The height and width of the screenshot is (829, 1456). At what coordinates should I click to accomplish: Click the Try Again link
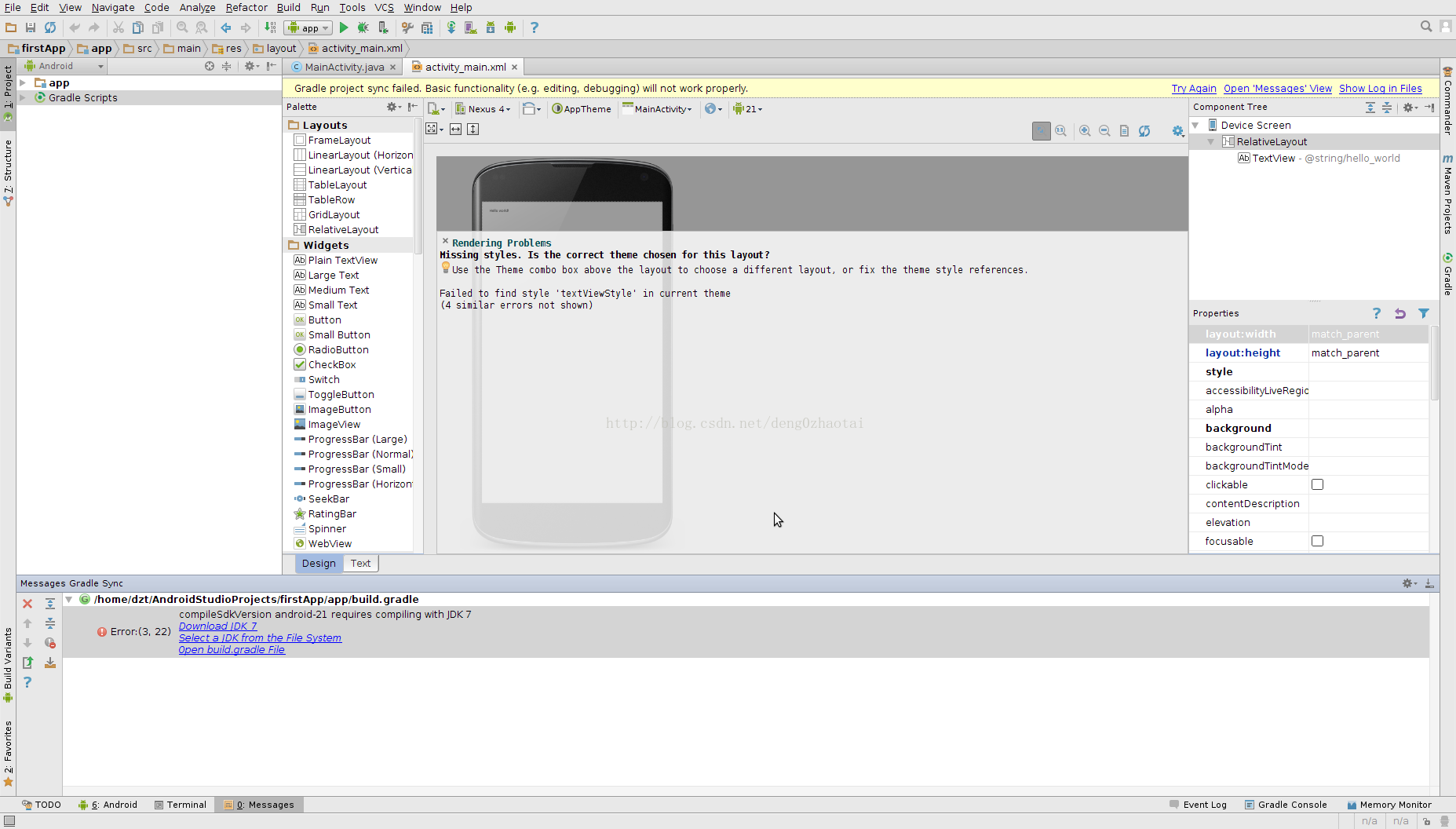[x=1194, y=88]
